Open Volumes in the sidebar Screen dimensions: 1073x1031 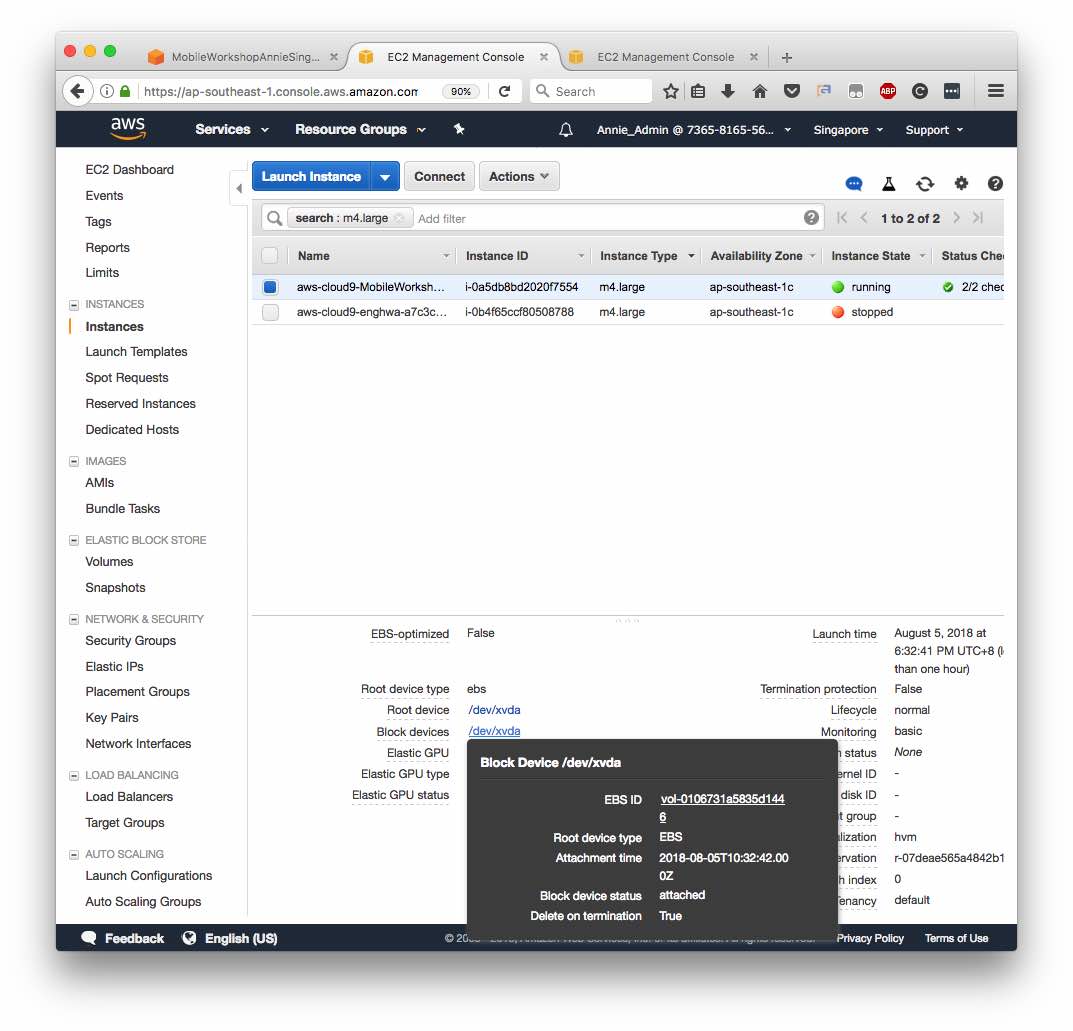[x=109, y=562]
